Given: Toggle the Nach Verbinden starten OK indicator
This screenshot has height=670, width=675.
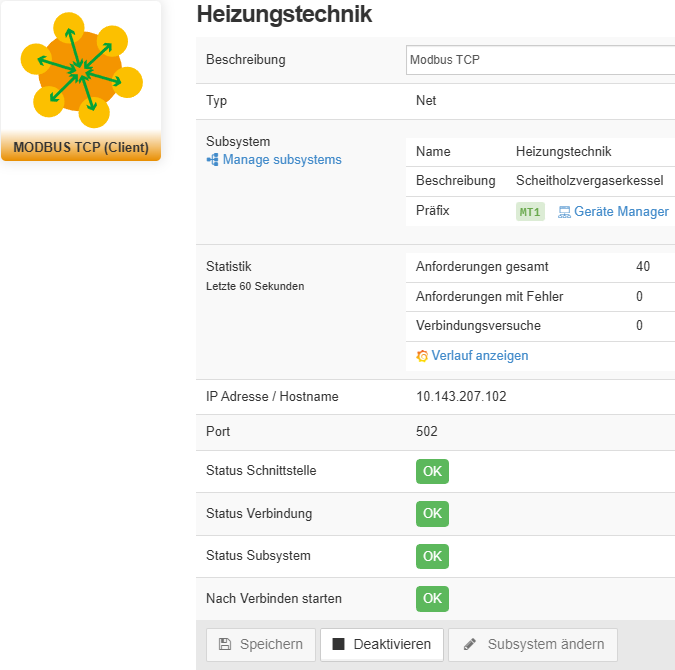Looking at the screenshot, I should 432,599.
